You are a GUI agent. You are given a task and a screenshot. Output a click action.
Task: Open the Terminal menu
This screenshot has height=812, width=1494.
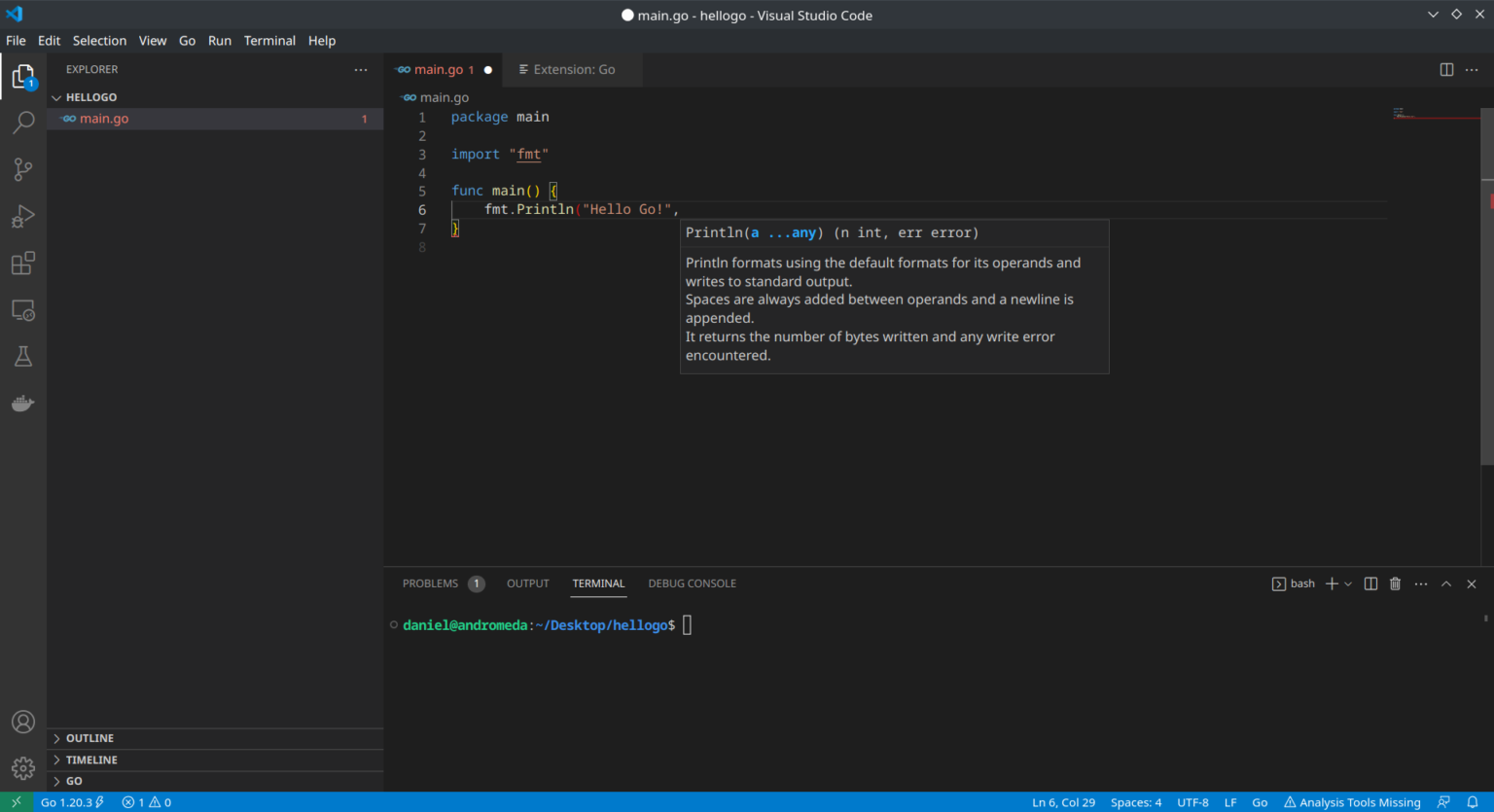[x=269, y=41]
